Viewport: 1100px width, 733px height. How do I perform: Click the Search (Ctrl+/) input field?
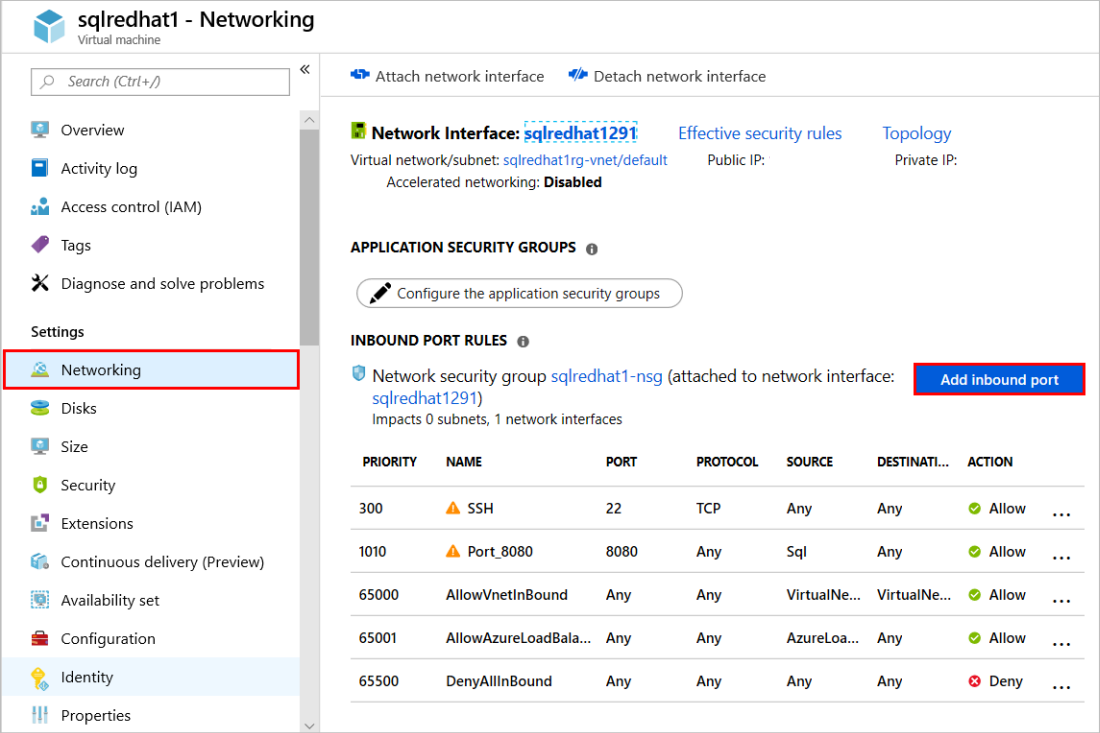point(160,81)
